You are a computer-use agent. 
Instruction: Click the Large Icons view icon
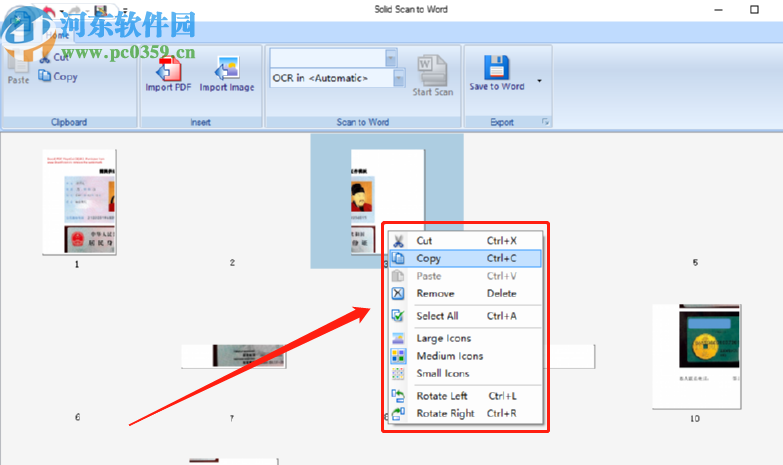(398, 338)
